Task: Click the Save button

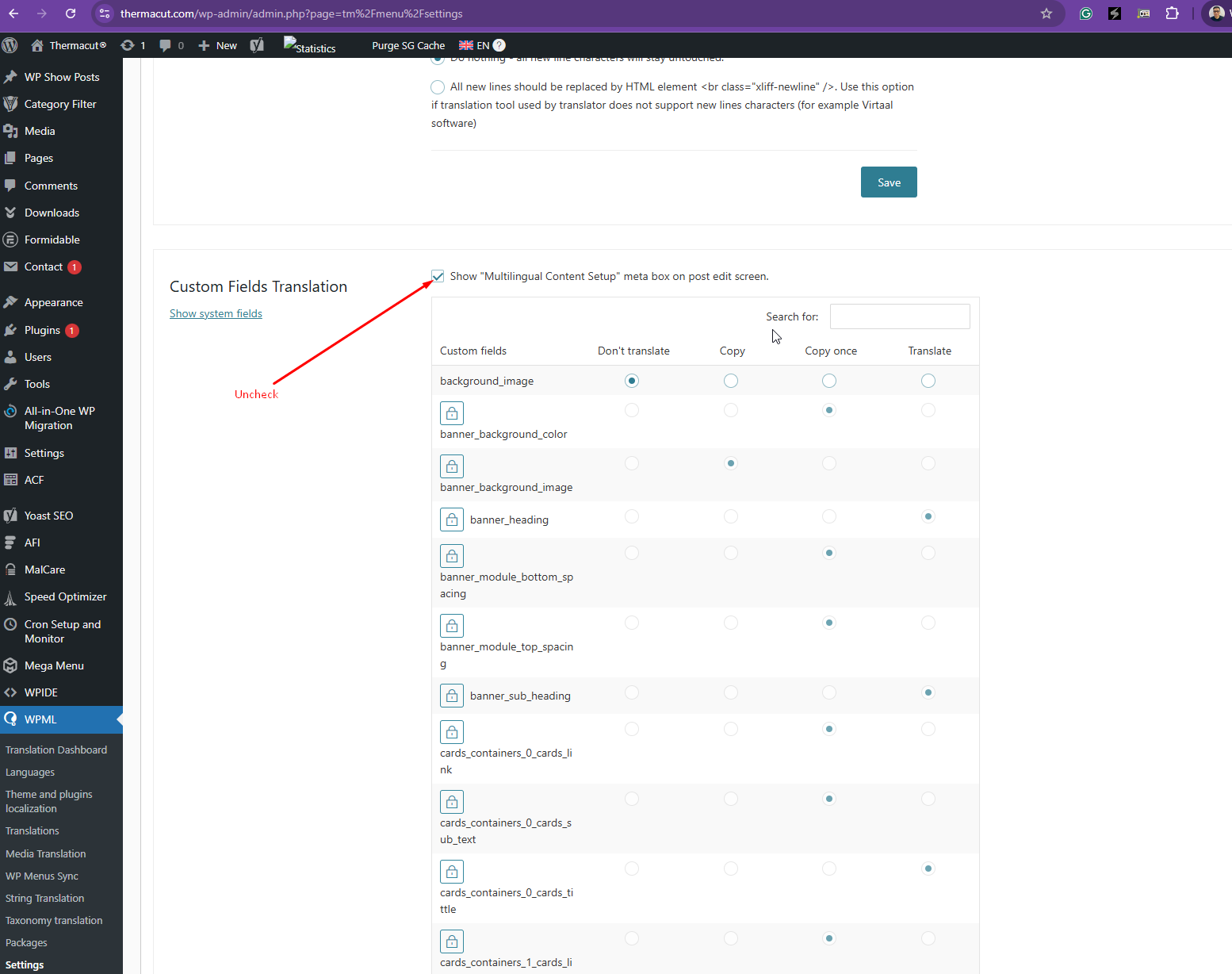Action: click(x=889, y=182)
